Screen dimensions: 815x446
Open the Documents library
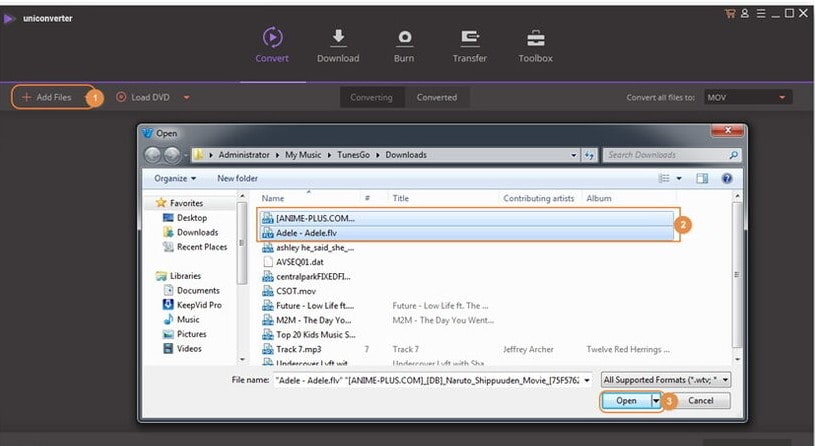[191, 291]
